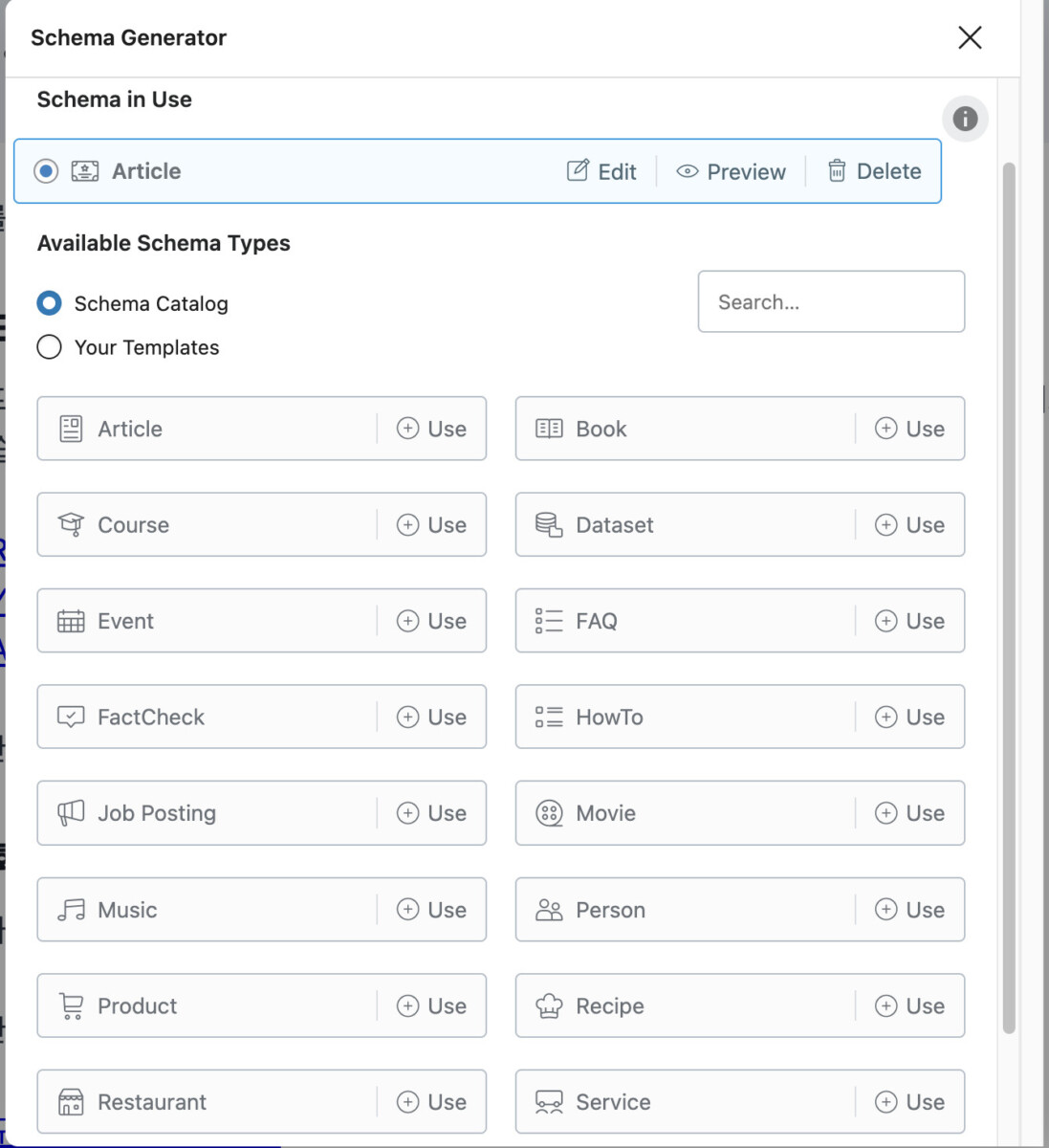This screenshot has width=1049, height=1148.
Task: Delete the Article schema in use
Action: [x=874, y=171]
